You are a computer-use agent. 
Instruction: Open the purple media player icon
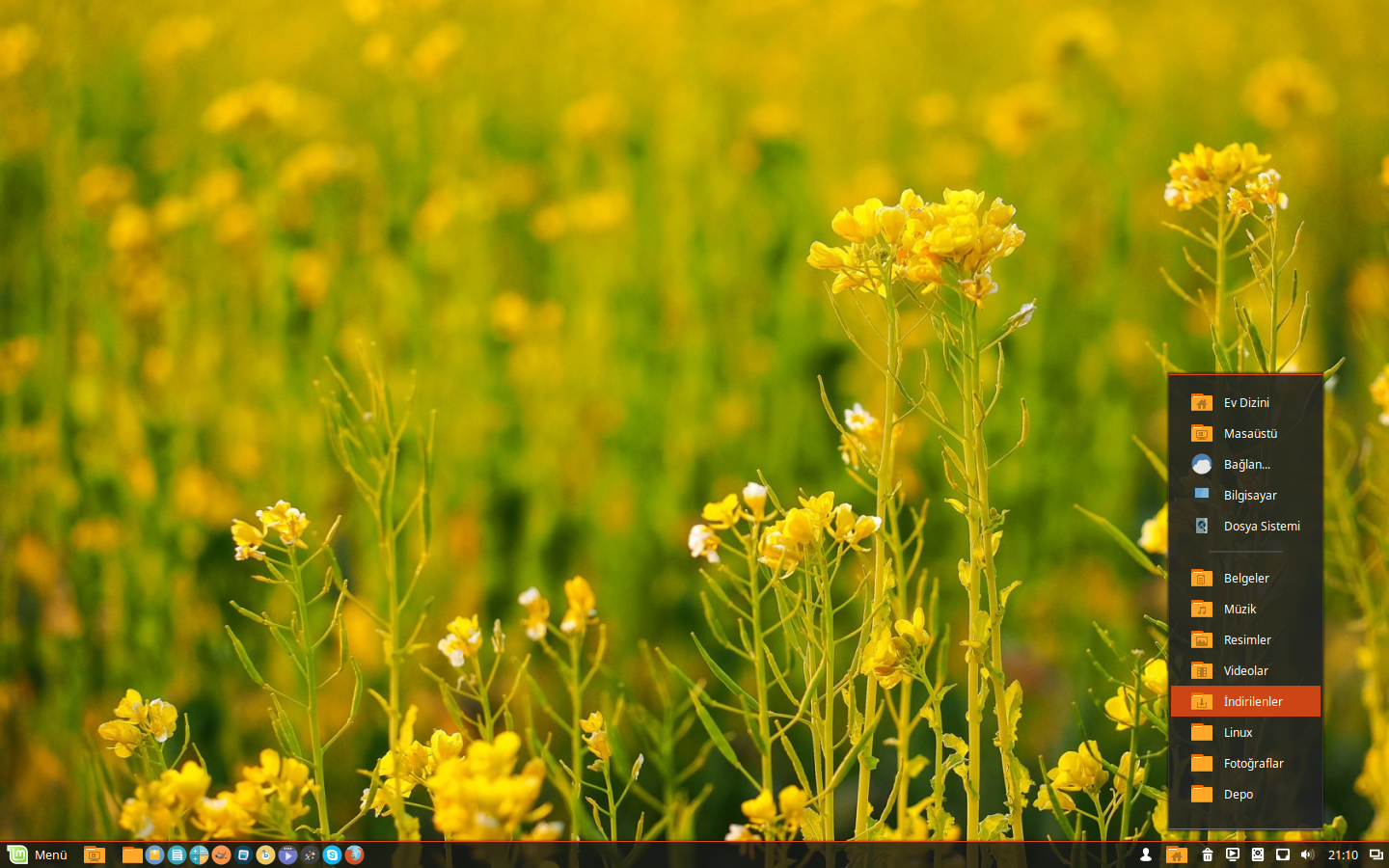pyautogui.click(x=287, y=854)
